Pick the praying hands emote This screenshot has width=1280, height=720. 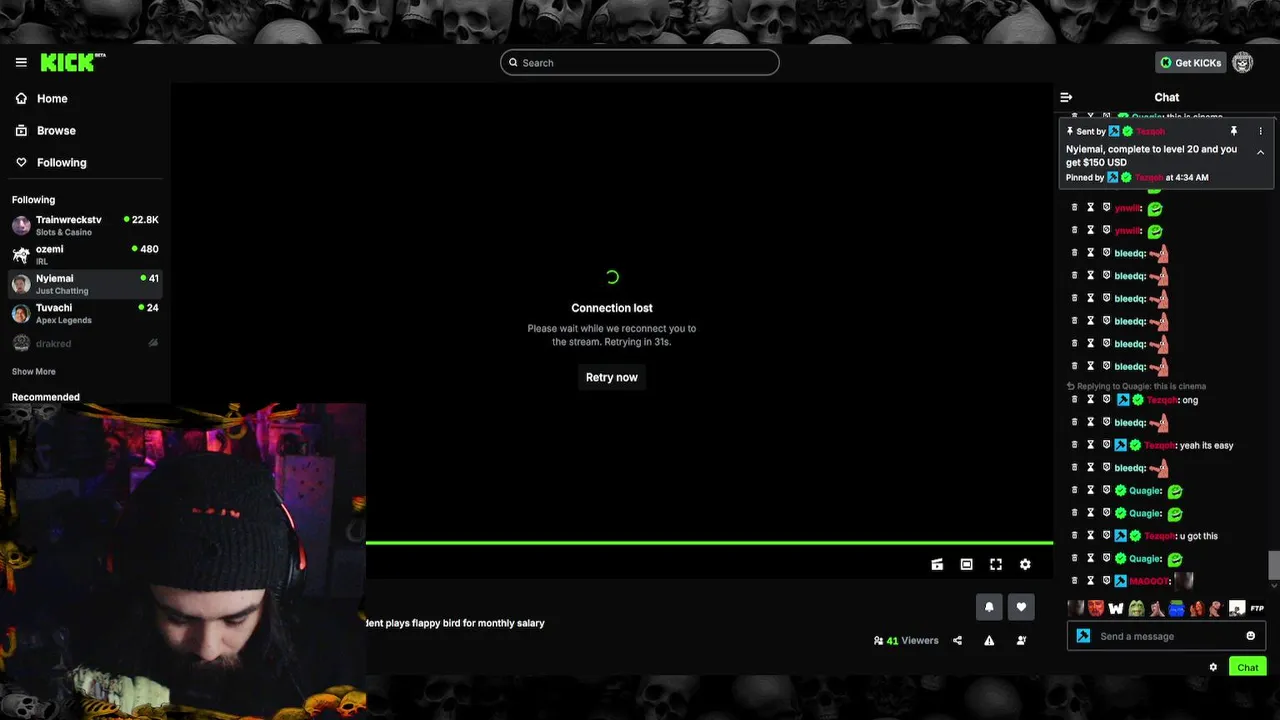point(1156,608)
